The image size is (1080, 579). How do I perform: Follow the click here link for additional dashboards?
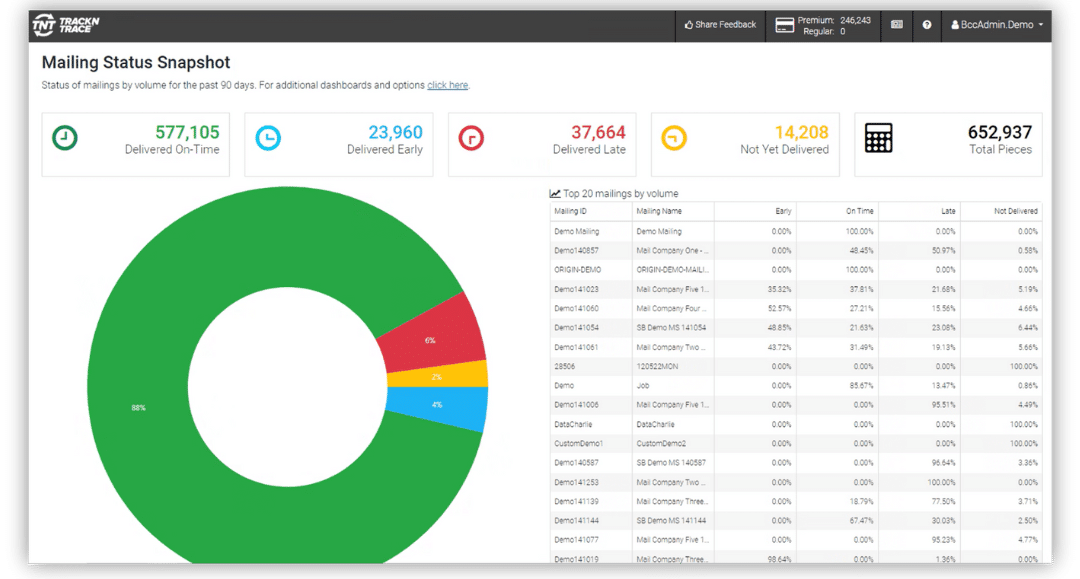coord(447,85)
